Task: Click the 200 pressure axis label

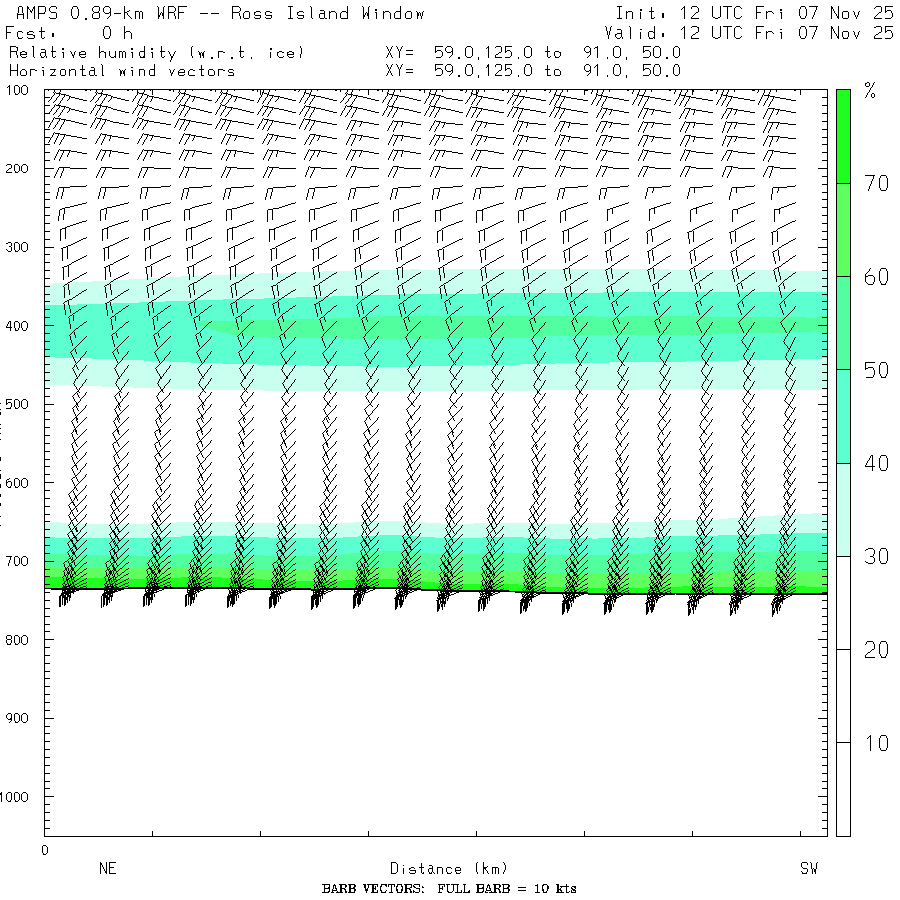Action: [x=17, y=169]
